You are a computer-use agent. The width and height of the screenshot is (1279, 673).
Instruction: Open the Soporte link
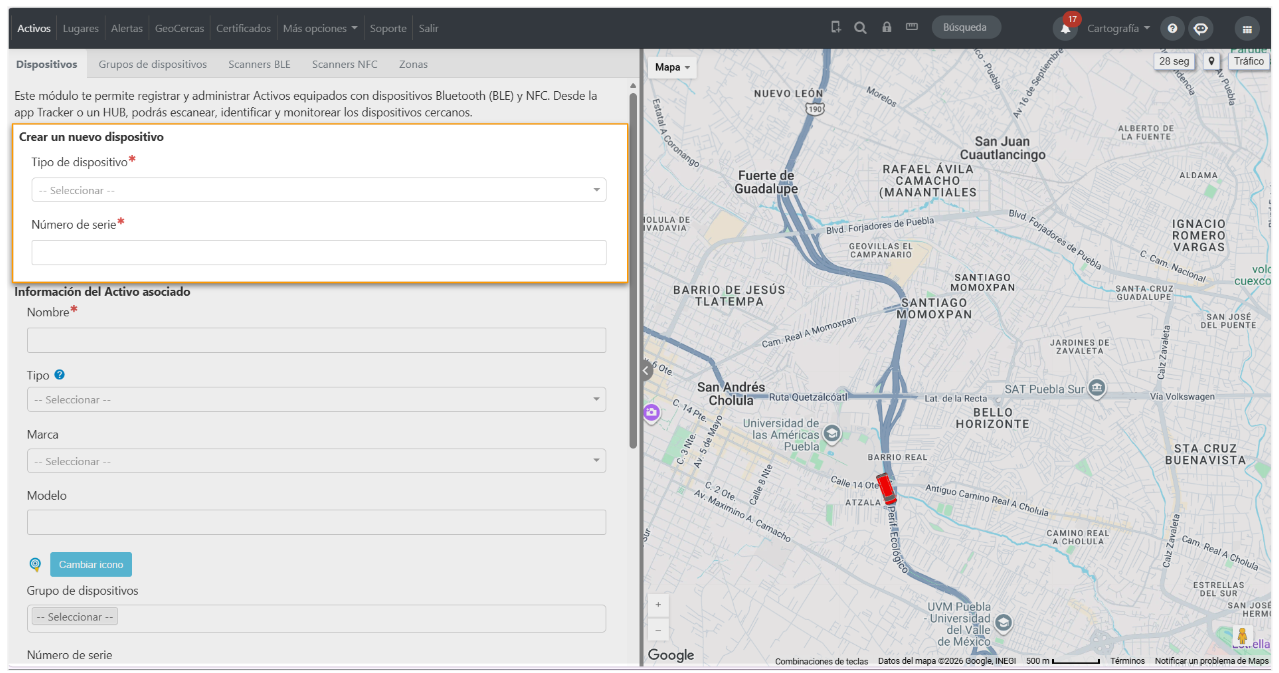[x=388, y=28]
